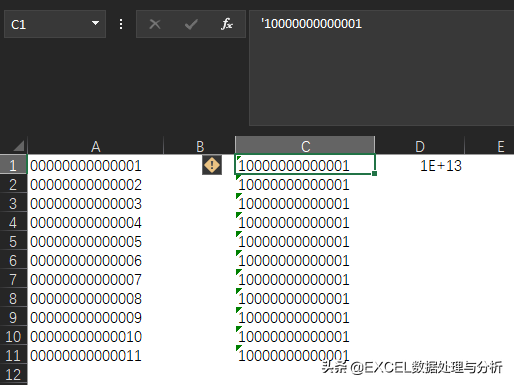Image resolution: width=514 pixels, height=385 pixels.
Task: Select row 9 header
Action: [13, 317]
